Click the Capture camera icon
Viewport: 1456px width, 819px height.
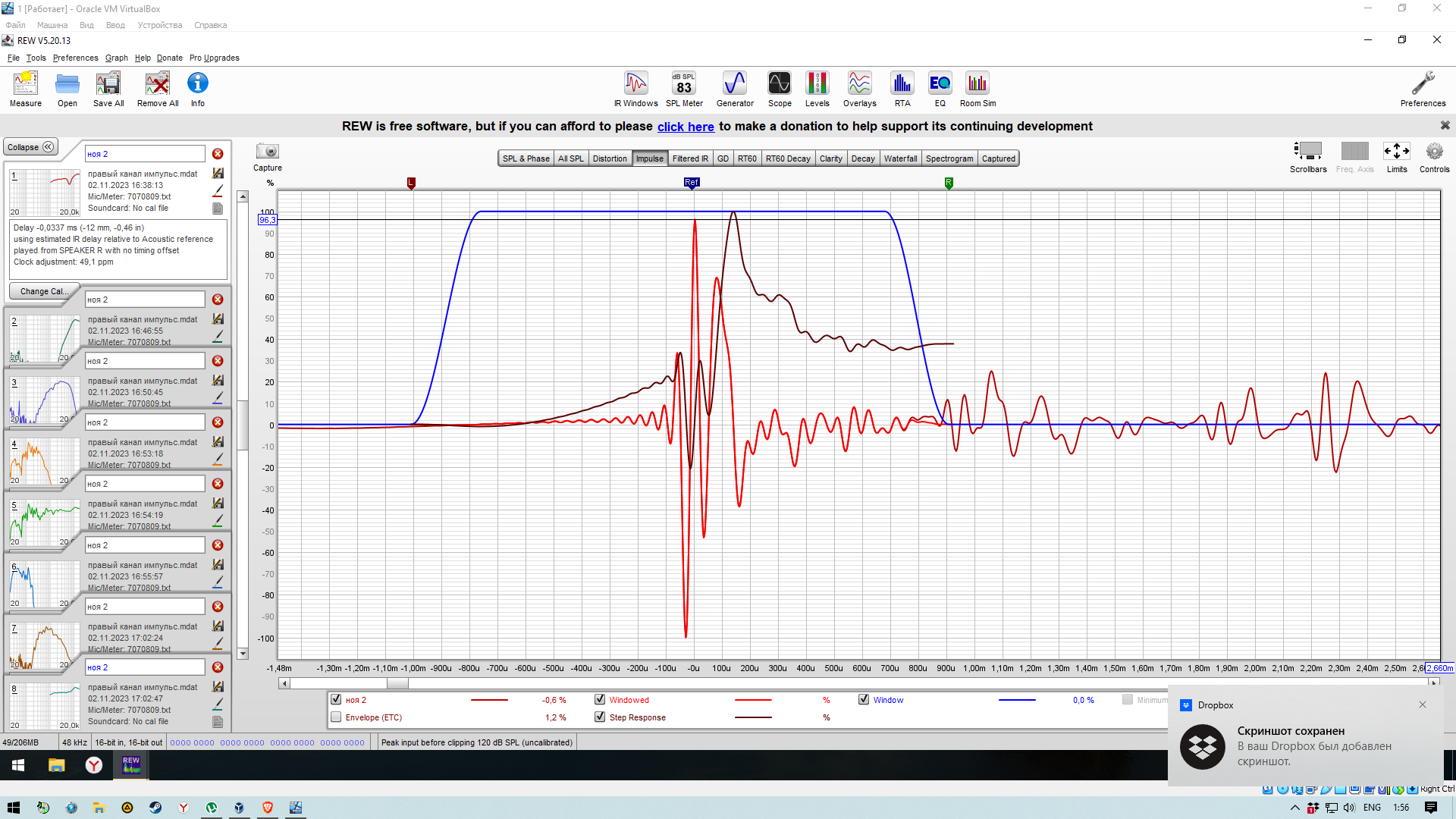pos(267,152)
